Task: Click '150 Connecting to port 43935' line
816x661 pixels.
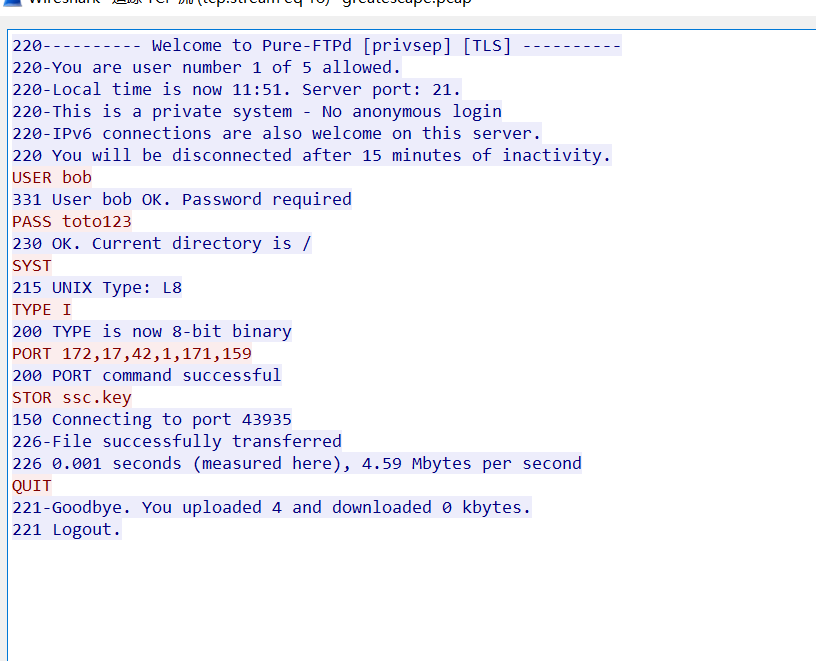Action: [152, 419]
